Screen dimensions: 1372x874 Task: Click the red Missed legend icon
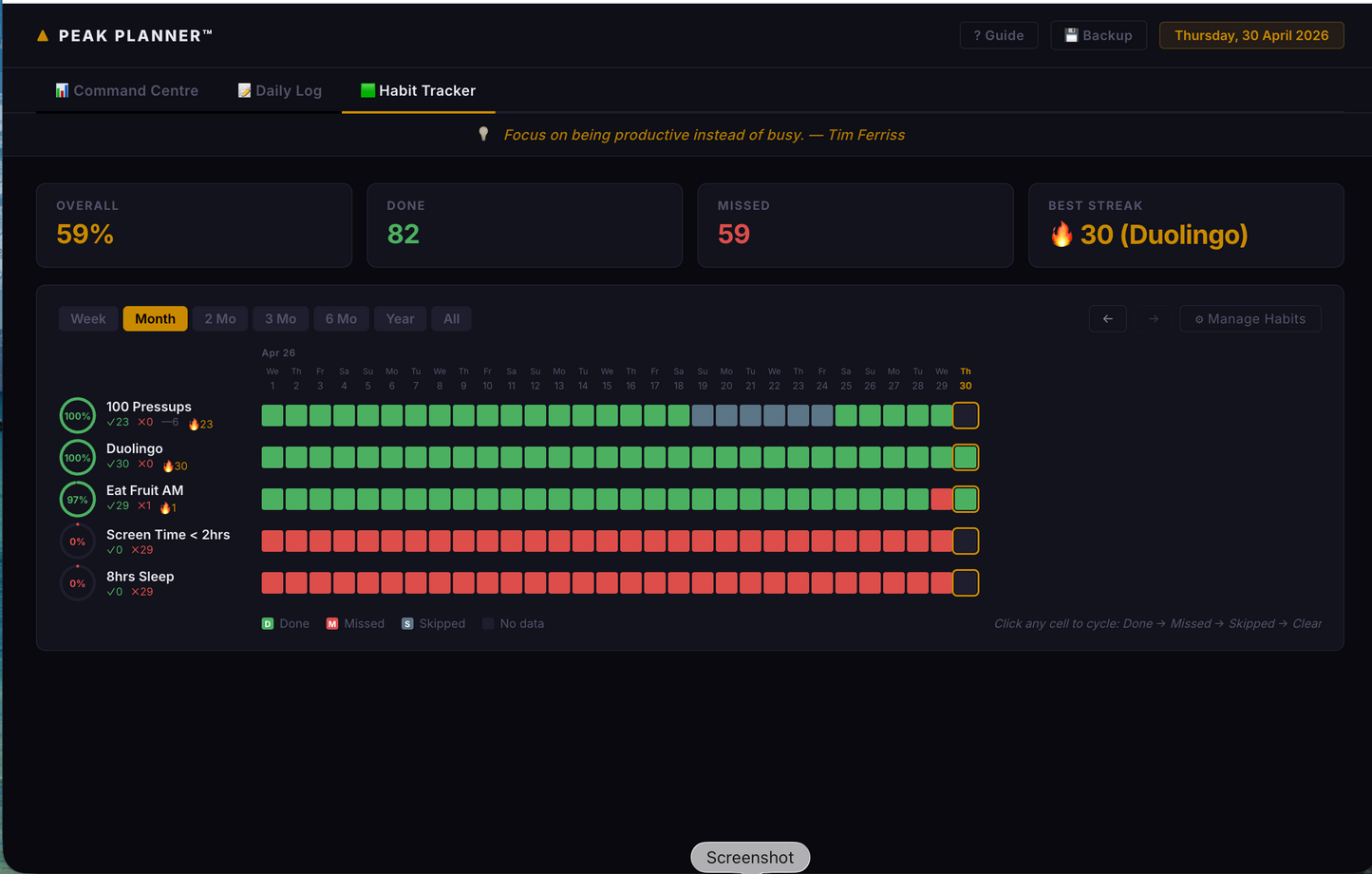click(332, 624)
